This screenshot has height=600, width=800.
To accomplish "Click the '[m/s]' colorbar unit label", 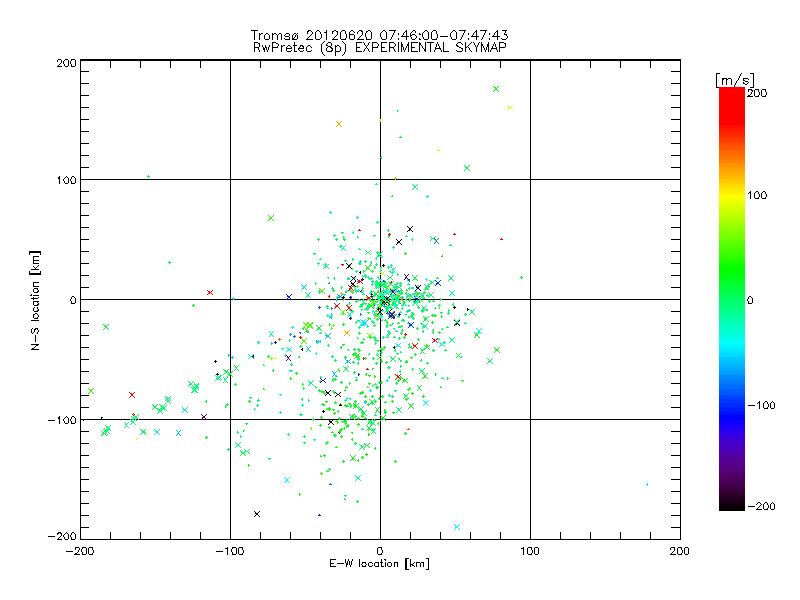I will (x=735, y=80).
